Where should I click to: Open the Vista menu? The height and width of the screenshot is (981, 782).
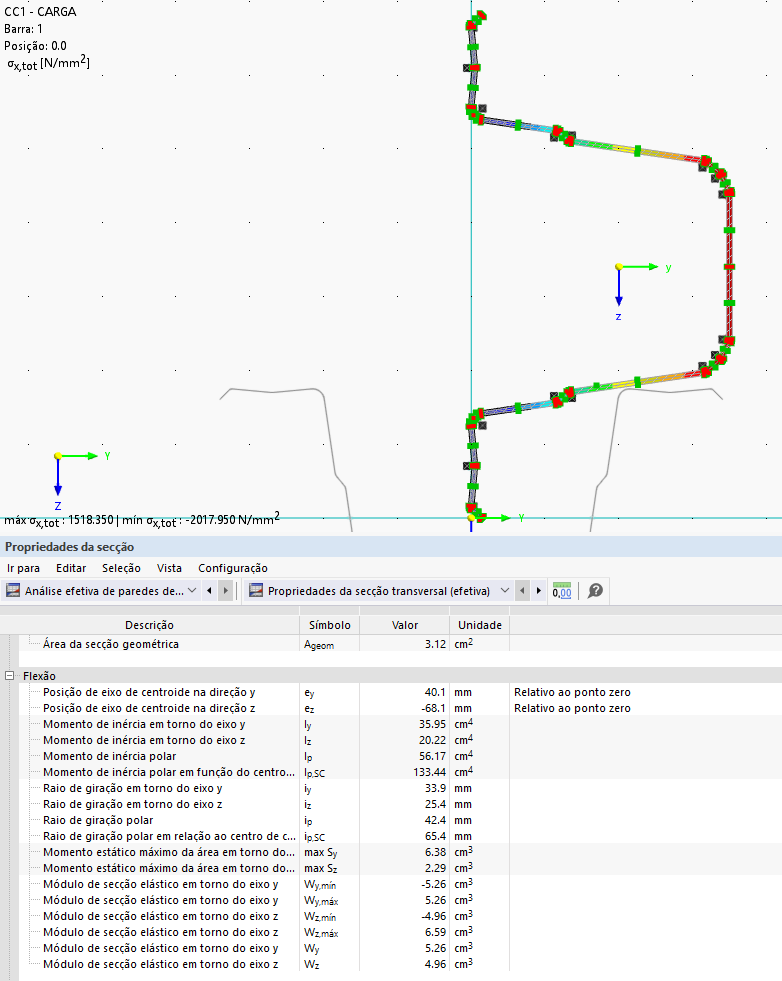(x=169, y=568)
